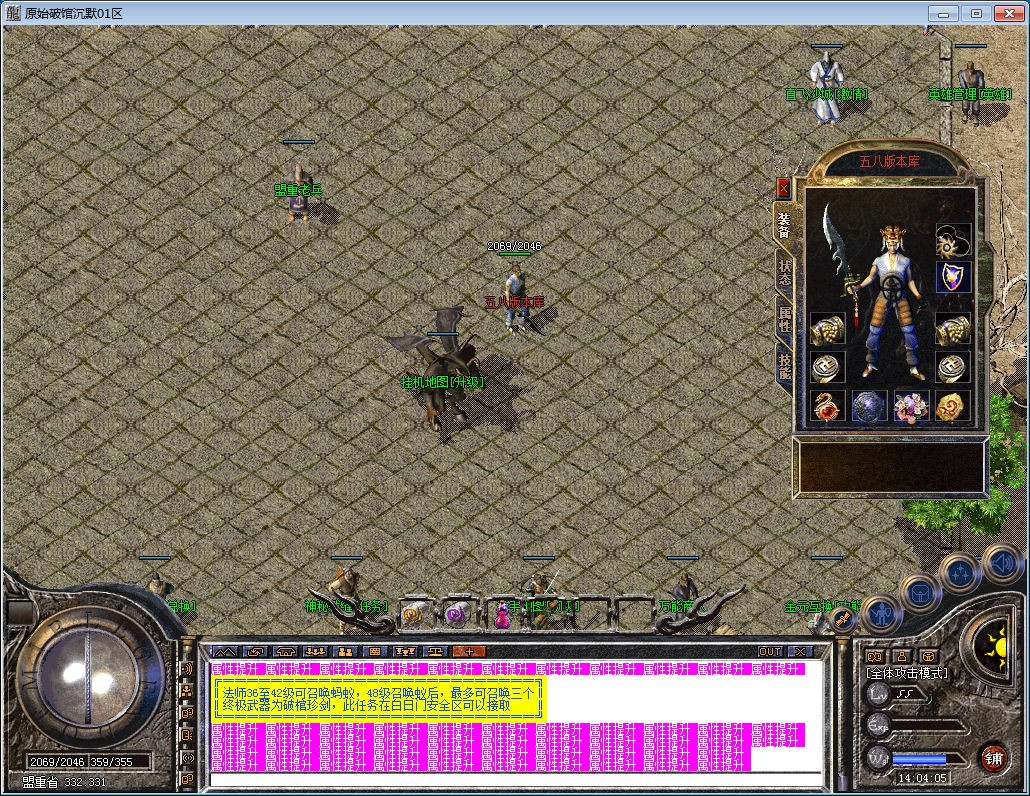Click the mountain icon in chat toolbar
This screenshot has width=1030, height=796.
[225, 652]
